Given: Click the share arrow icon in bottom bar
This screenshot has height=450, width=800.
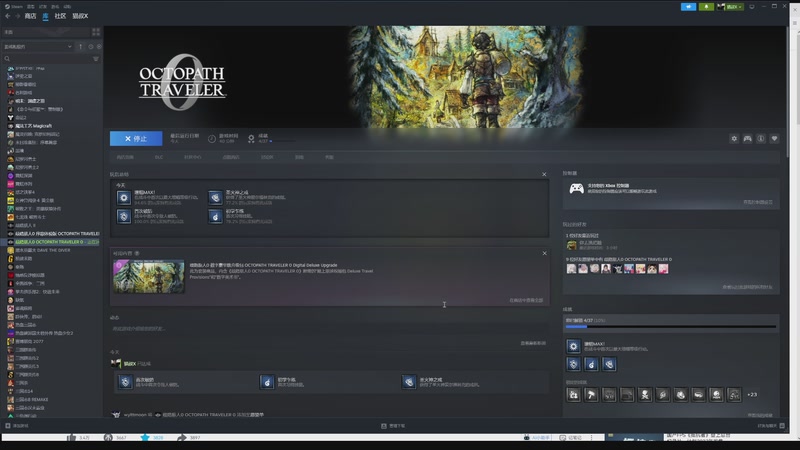Looking at the screenshot, I should [x=182, y=437].
